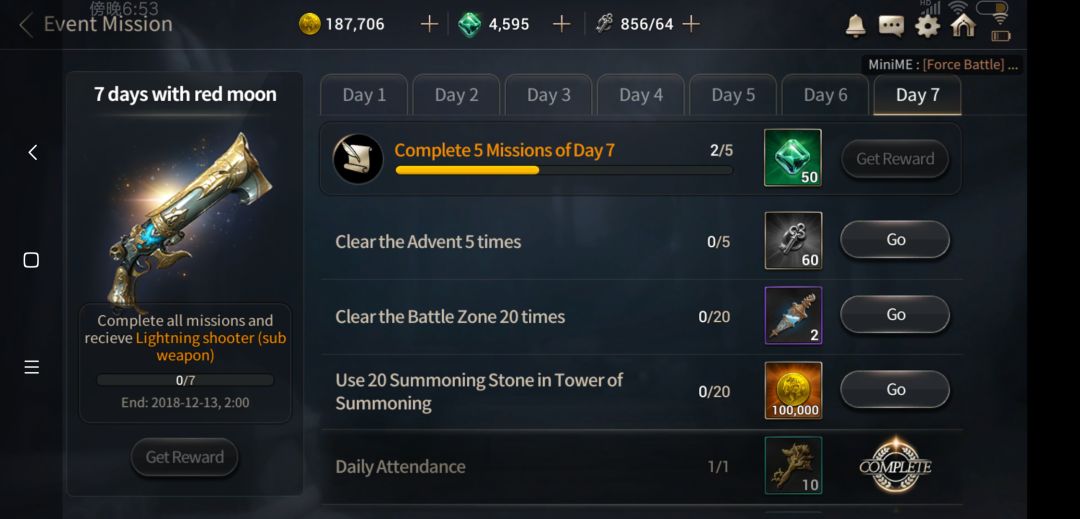Claim Get Reward for Day 7 missions
The width and height of the screenshot is (1080, 519).
895,159
